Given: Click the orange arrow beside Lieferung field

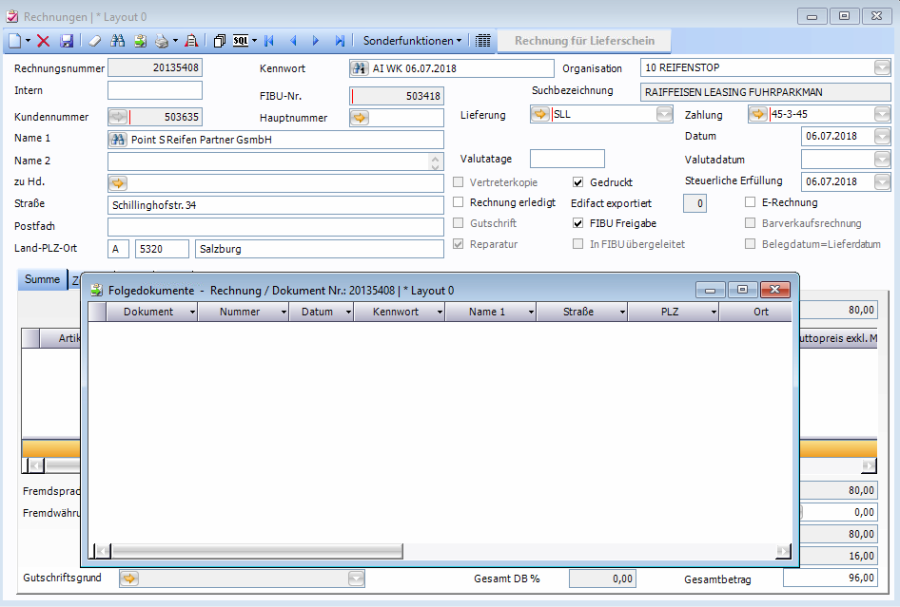Looking at the screenshot, I should (x=540, y=115).
